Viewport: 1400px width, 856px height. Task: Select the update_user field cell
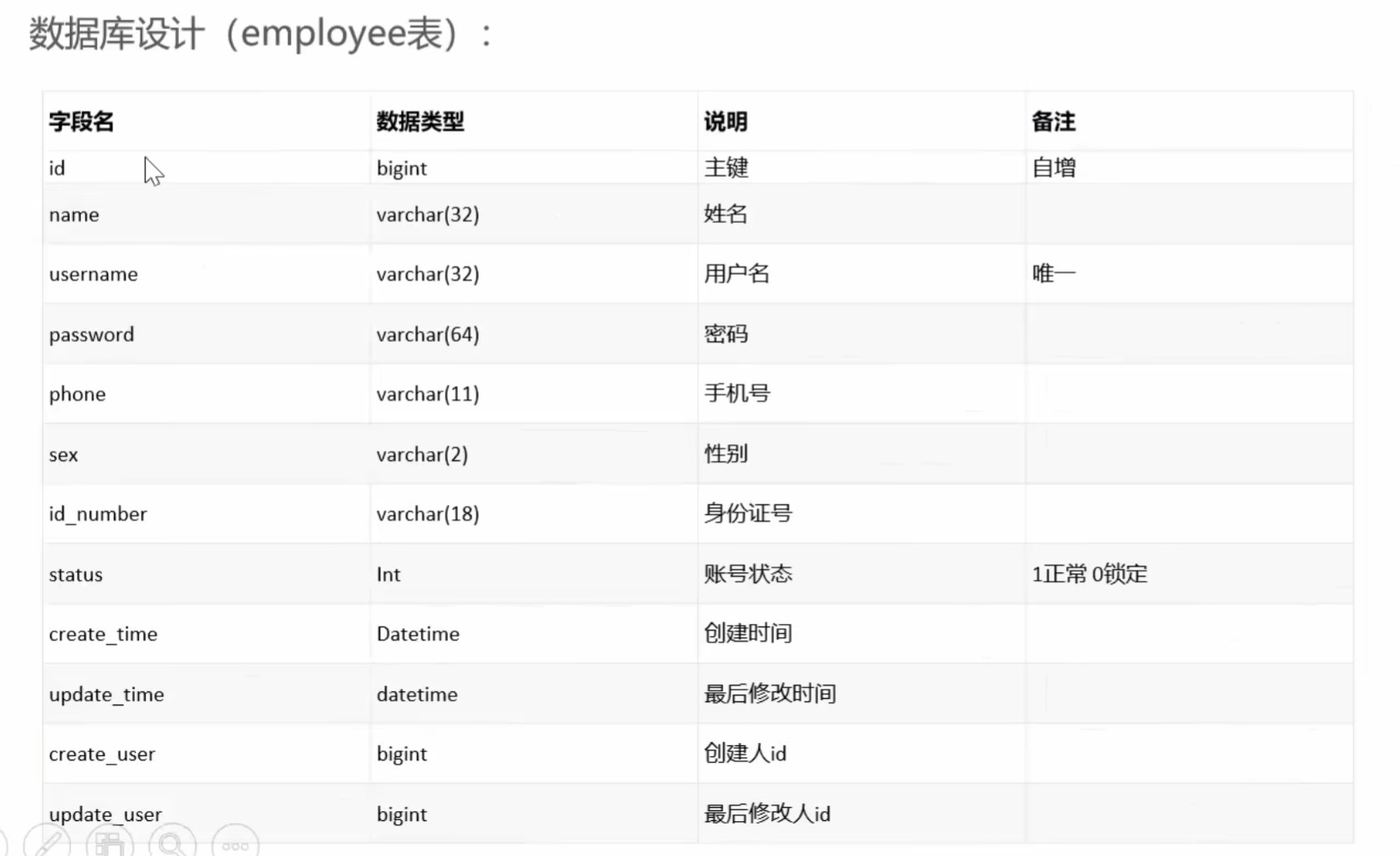pos(106,814)
